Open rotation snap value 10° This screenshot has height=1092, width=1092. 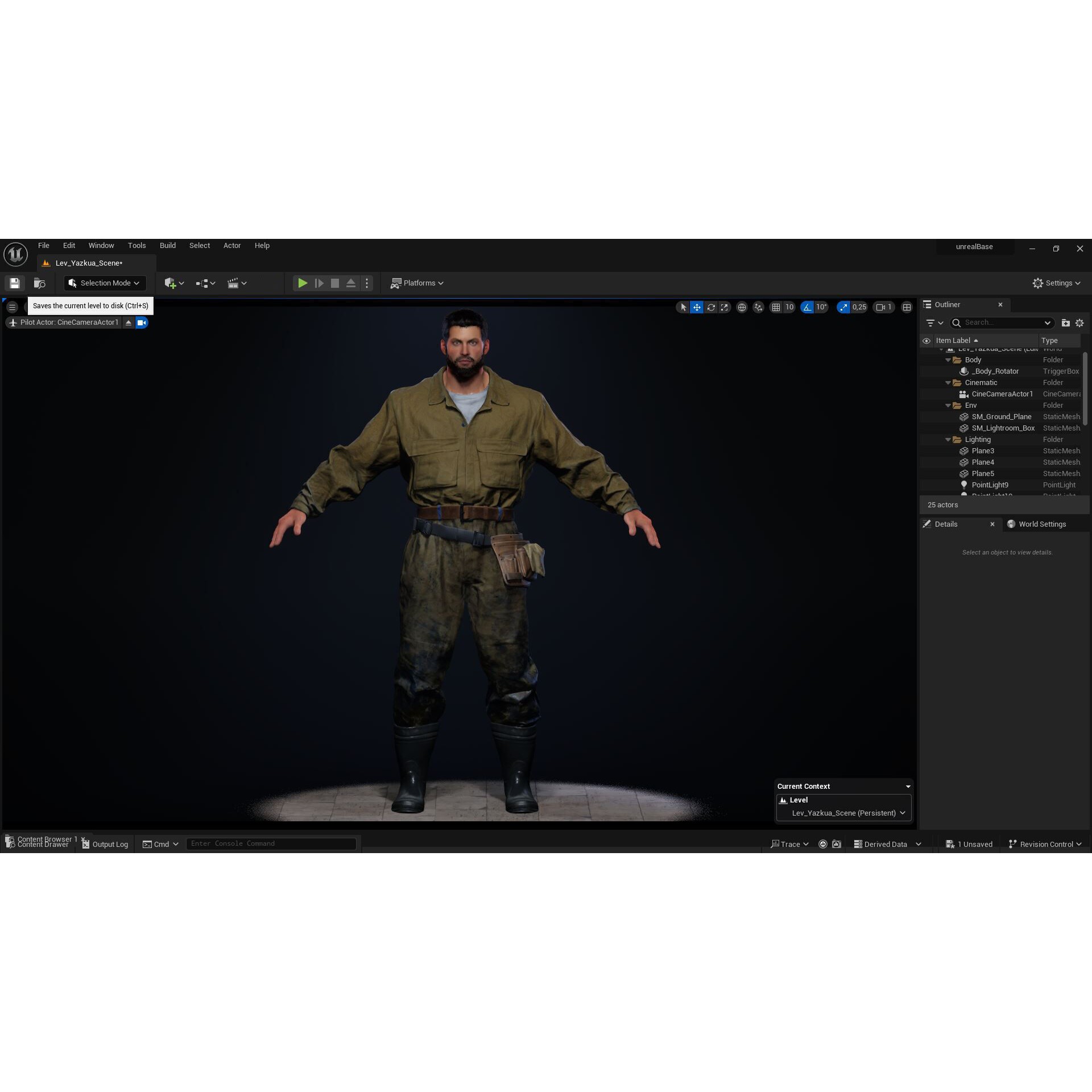(822, 307)
